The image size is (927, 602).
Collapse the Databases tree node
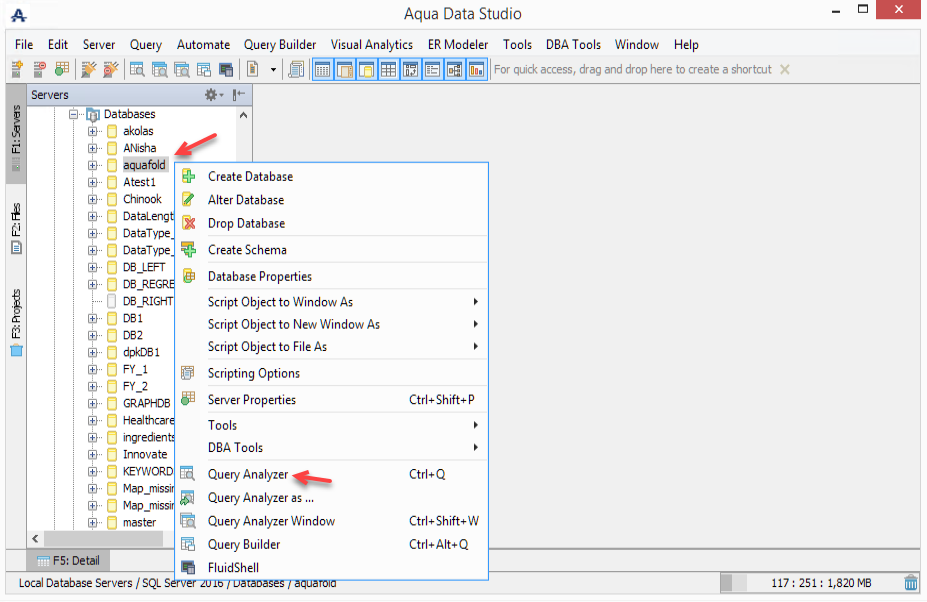point(73,114)
